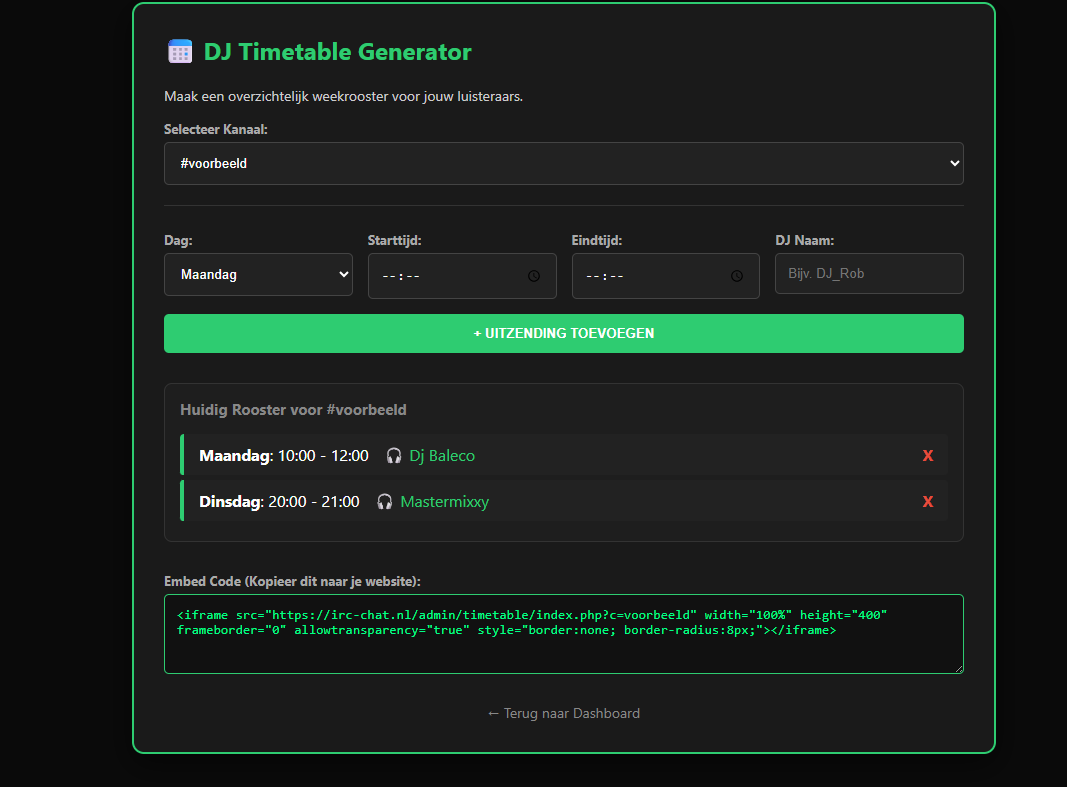This screenshot has height=787, width=1067.
Task: Select the Embed Code section label
Action: [292, 582]
